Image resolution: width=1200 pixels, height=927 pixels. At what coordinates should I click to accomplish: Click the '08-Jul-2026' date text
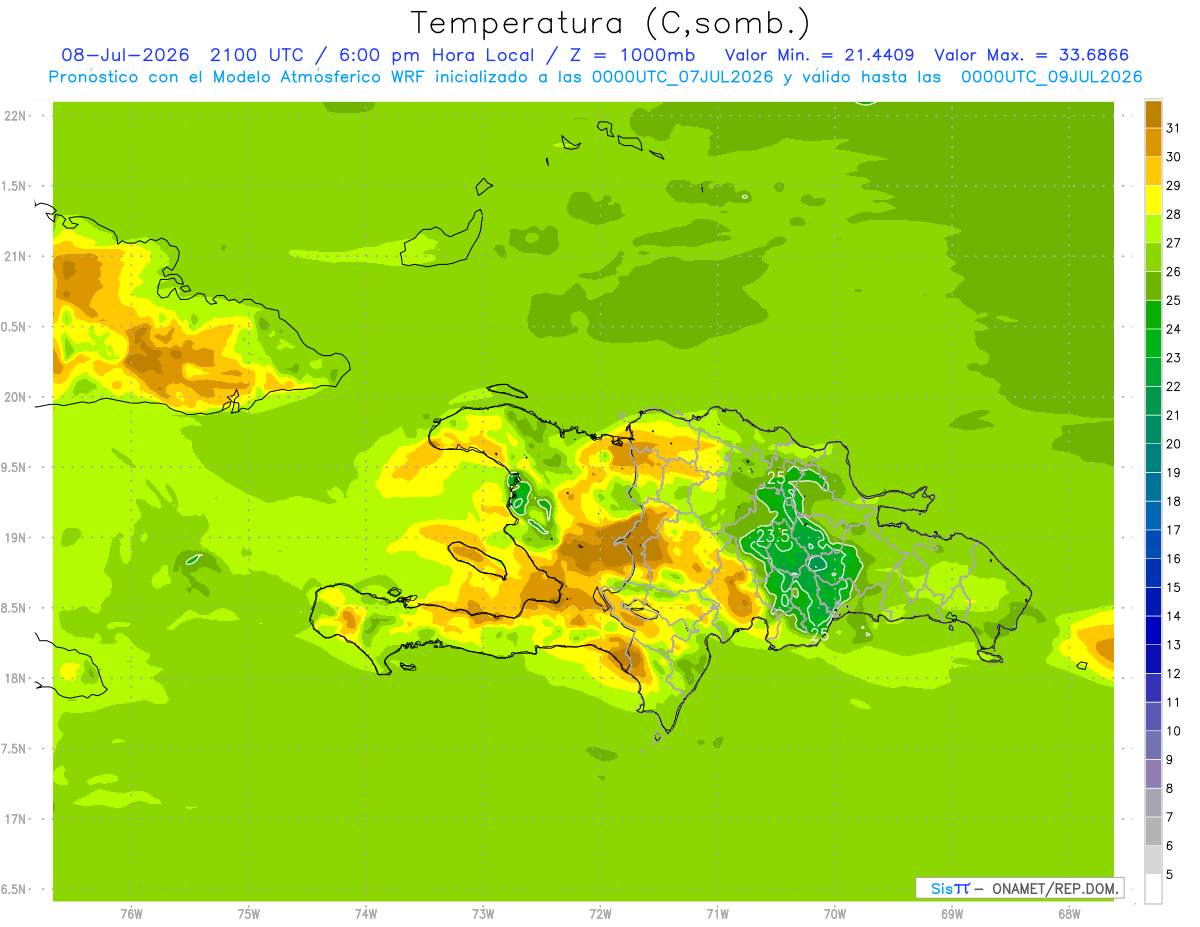(126, 55)
